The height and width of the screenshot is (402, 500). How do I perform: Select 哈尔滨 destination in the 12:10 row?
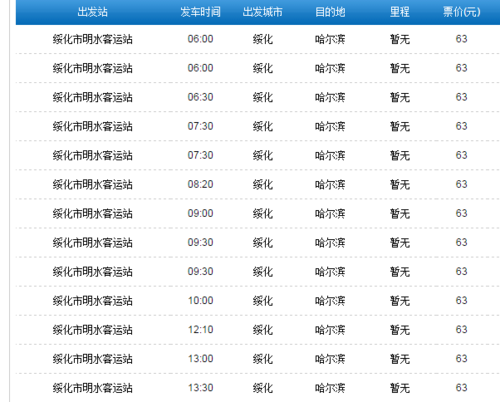tap(330, 329)
